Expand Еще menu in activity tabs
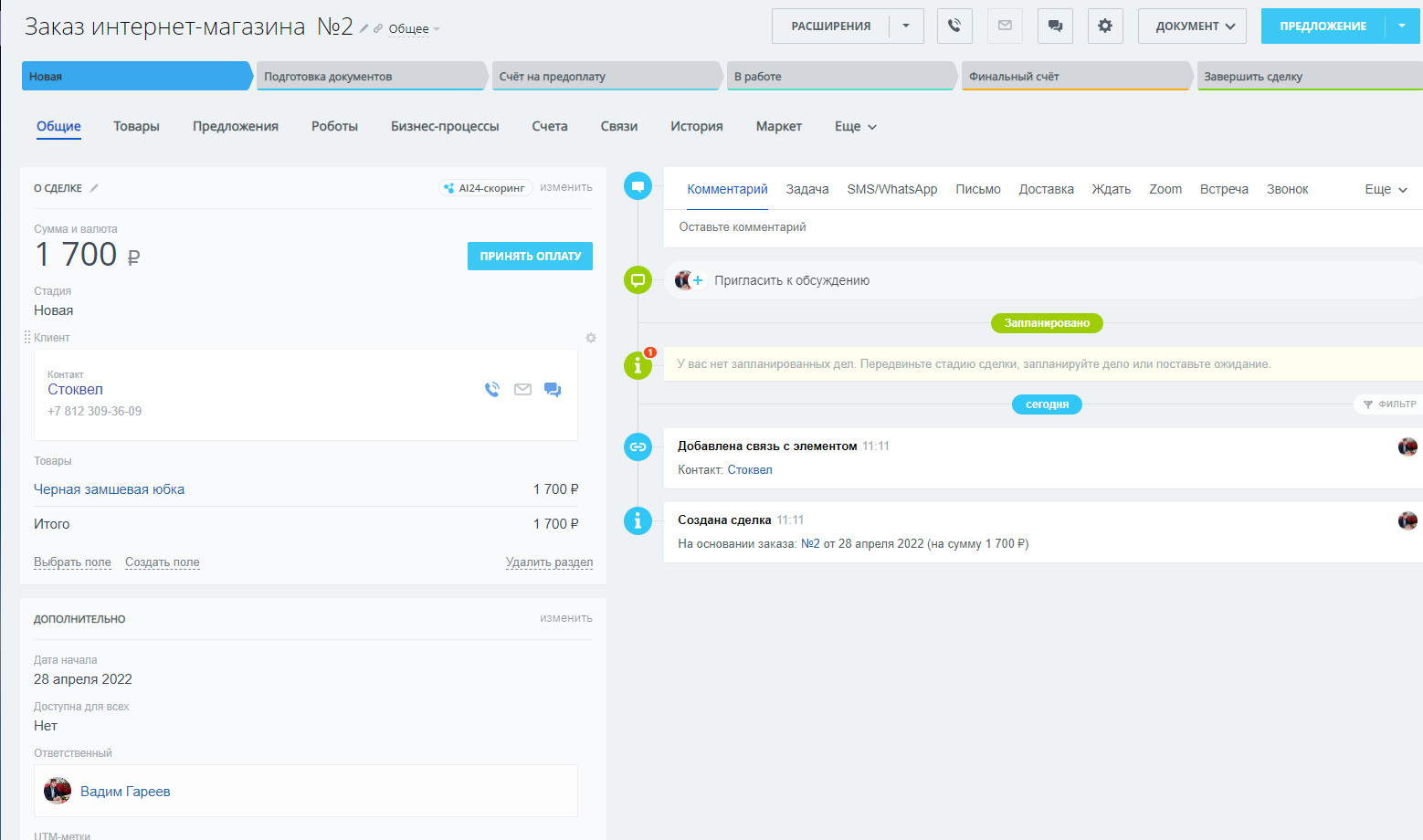 point(1386,190)
